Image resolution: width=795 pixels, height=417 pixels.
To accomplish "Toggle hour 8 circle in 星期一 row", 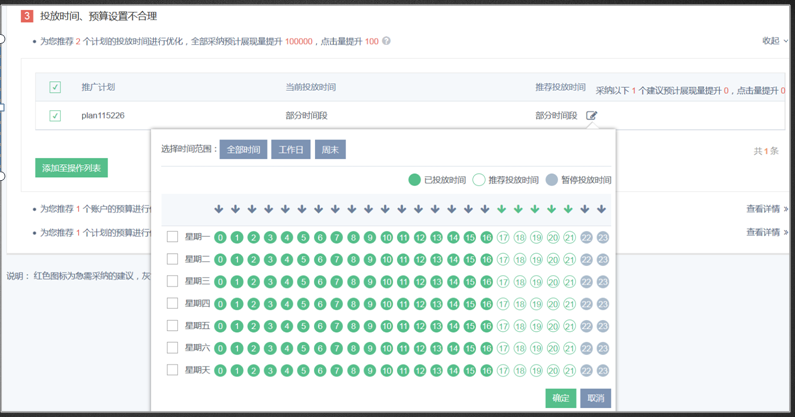I will point(353,238).
